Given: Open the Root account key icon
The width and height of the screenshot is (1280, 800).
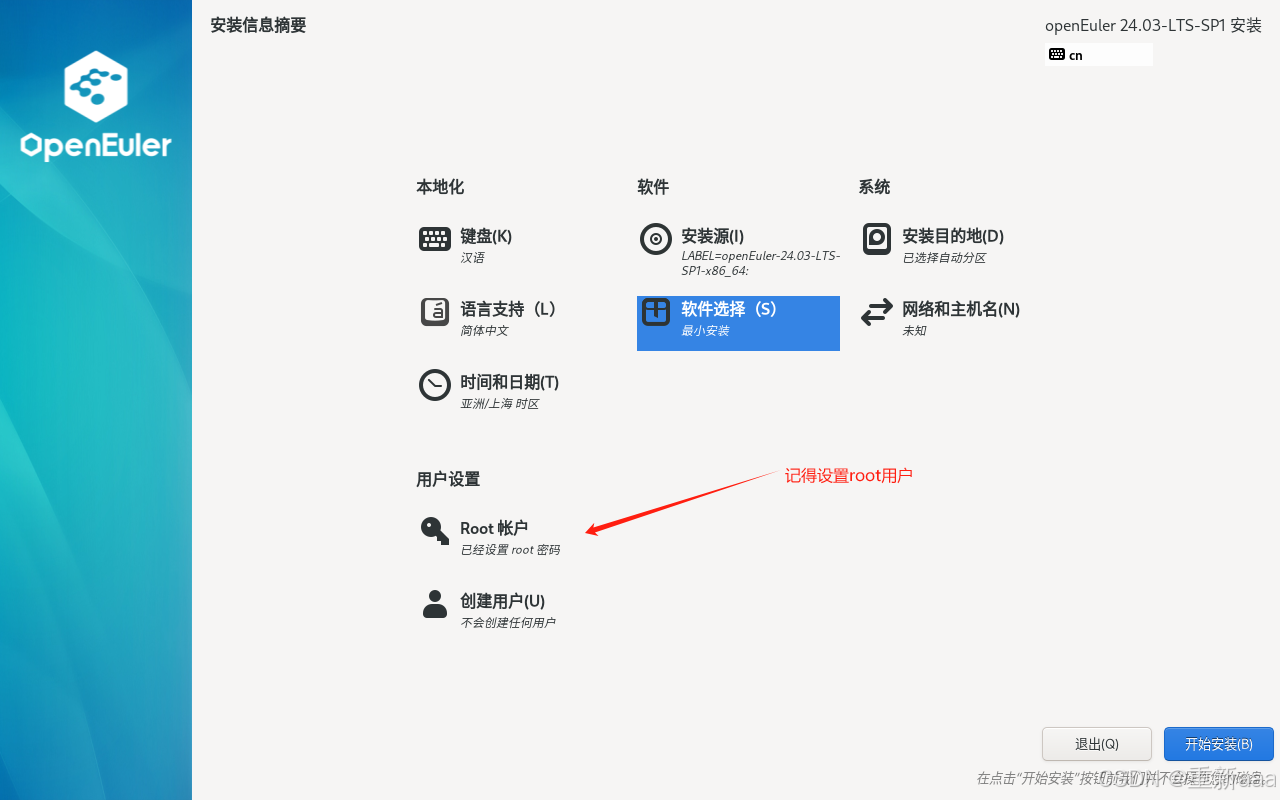Looking at the screenshot, I should [x=434, y=530].
